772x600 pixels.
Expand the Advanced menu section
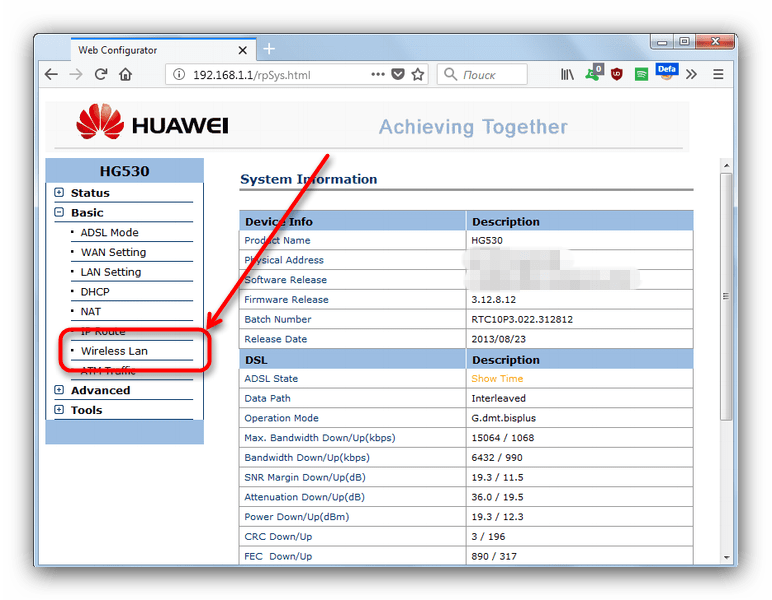pos(59,390)
